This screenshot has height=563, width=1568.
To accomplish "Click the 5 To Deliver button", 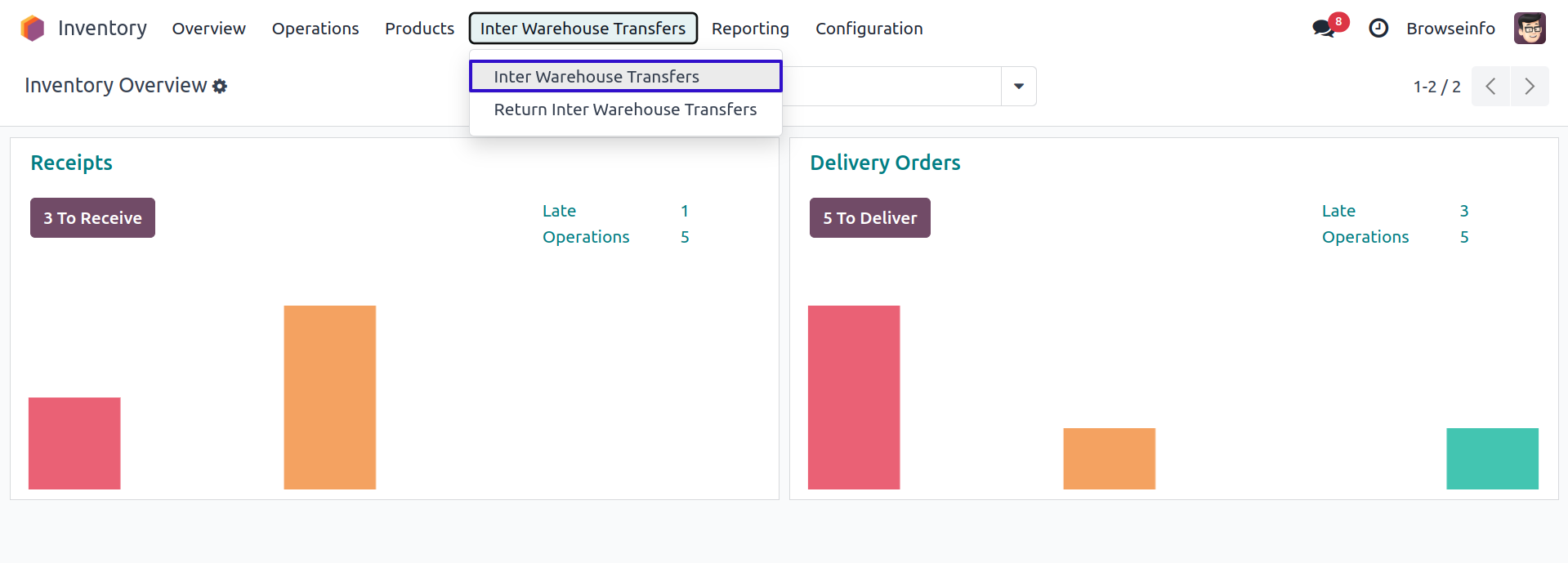I will pyautogui.click(x=869, y=218).
